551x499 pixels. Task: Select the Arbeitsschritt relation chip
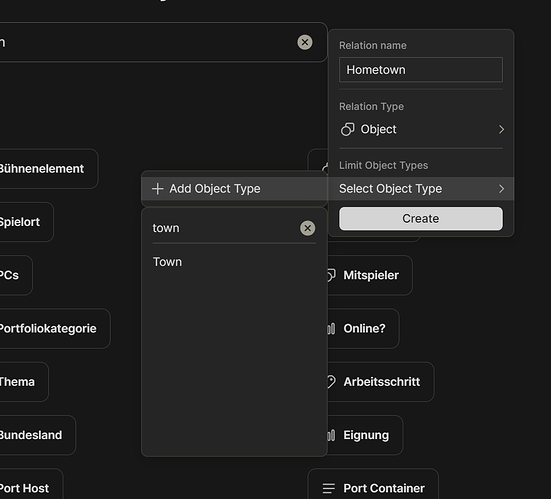click(381, 382)
